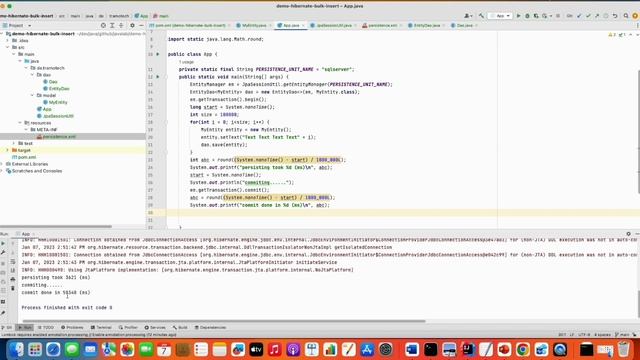The image size is (640, 360).
Task: Open Run panel settings gear
Action: coord(628,234)
